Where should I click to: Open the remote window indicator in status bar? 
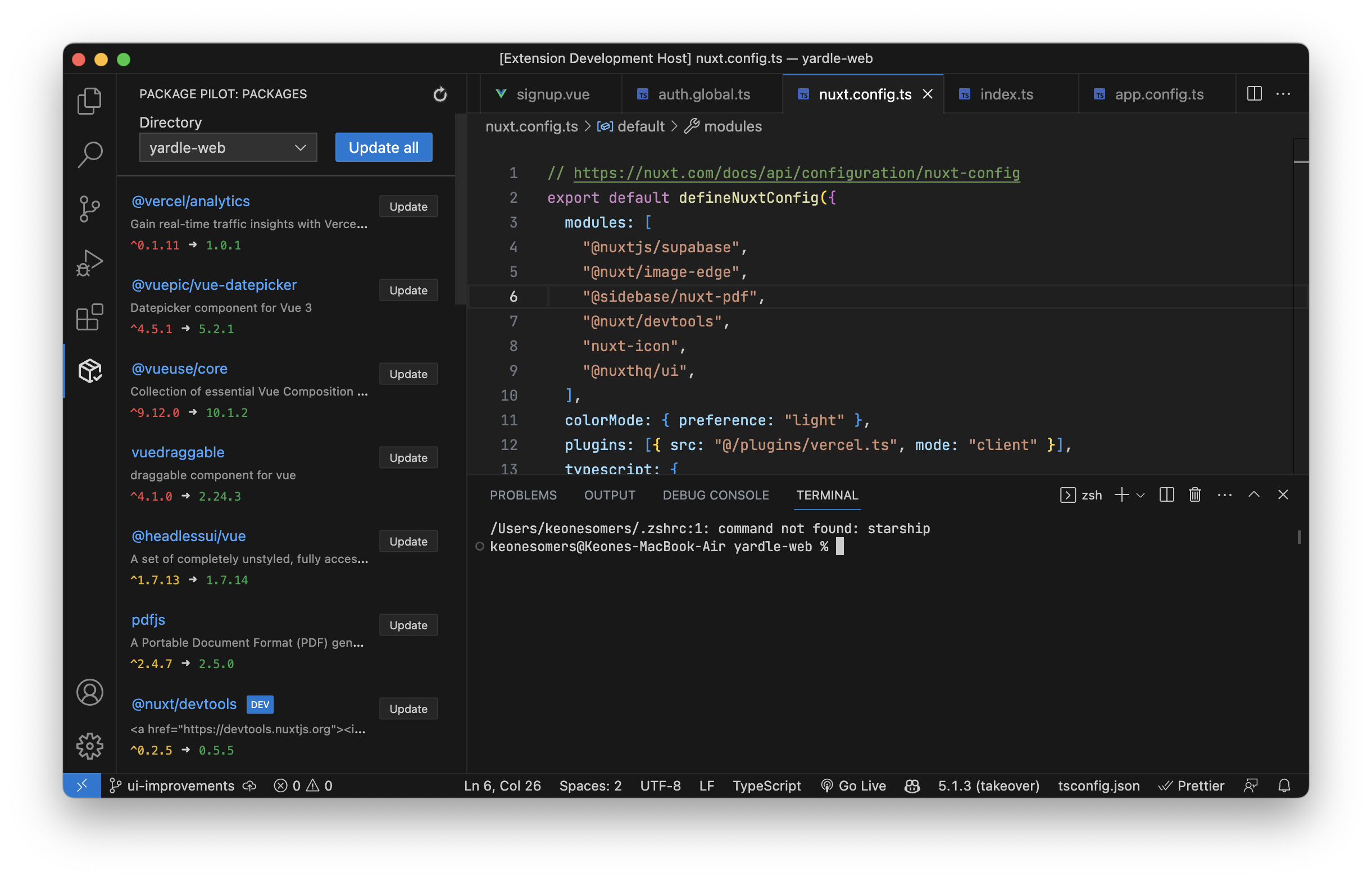[82, 785]
